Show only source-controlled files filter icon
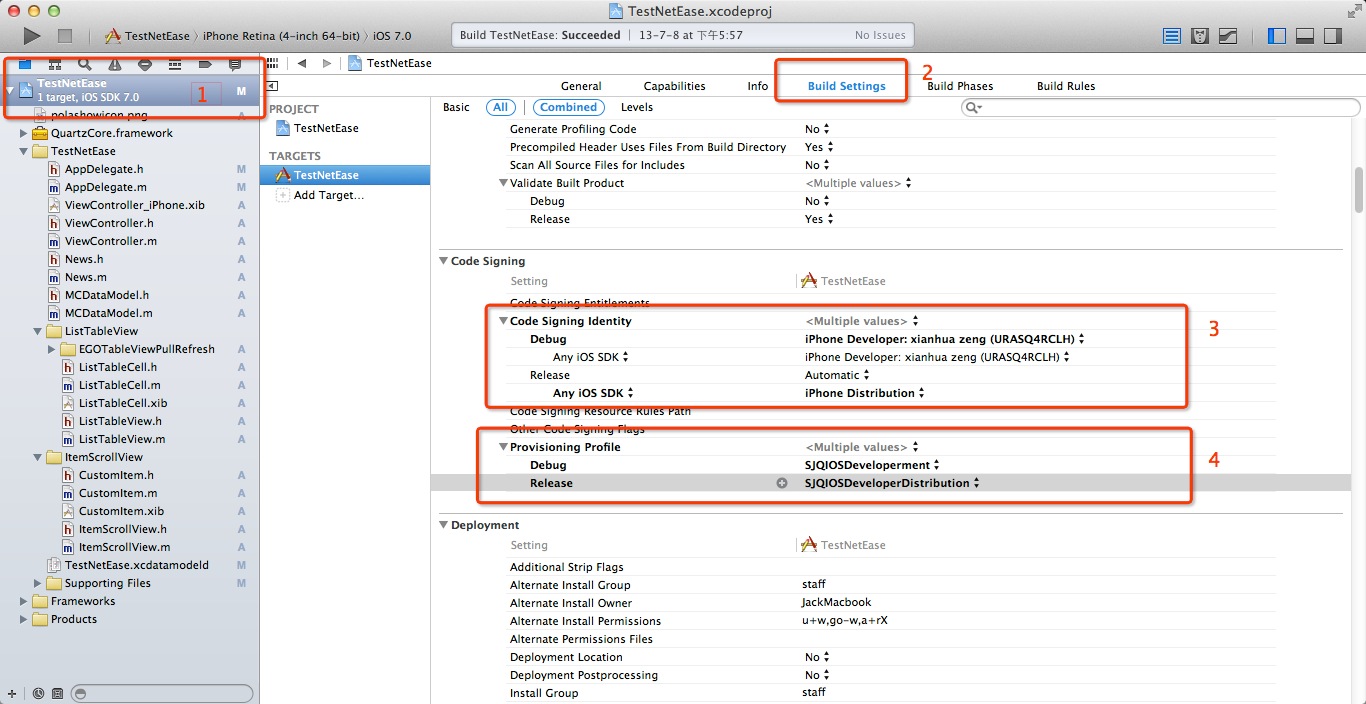Image resolution: width=1366 pixels, height=704 pixels. tap(57, 693)
